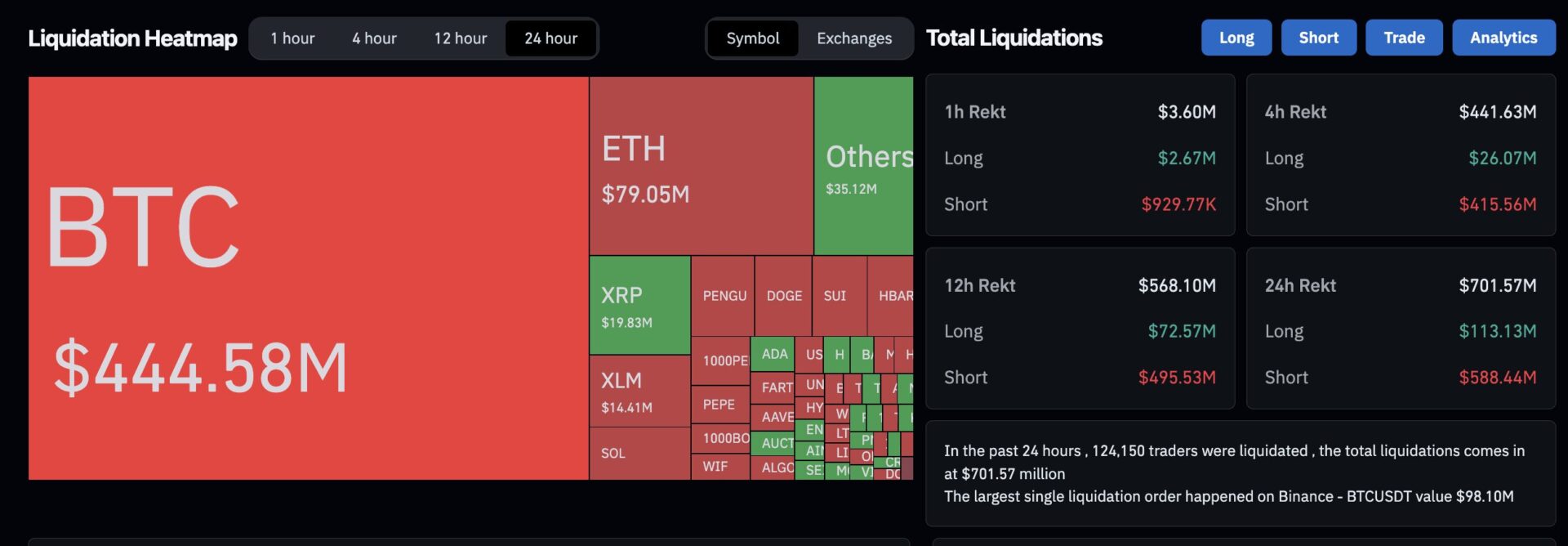Screen dimensions: 1568x546
Task: Click the green ADA tile
Action: tap(773, 354)
